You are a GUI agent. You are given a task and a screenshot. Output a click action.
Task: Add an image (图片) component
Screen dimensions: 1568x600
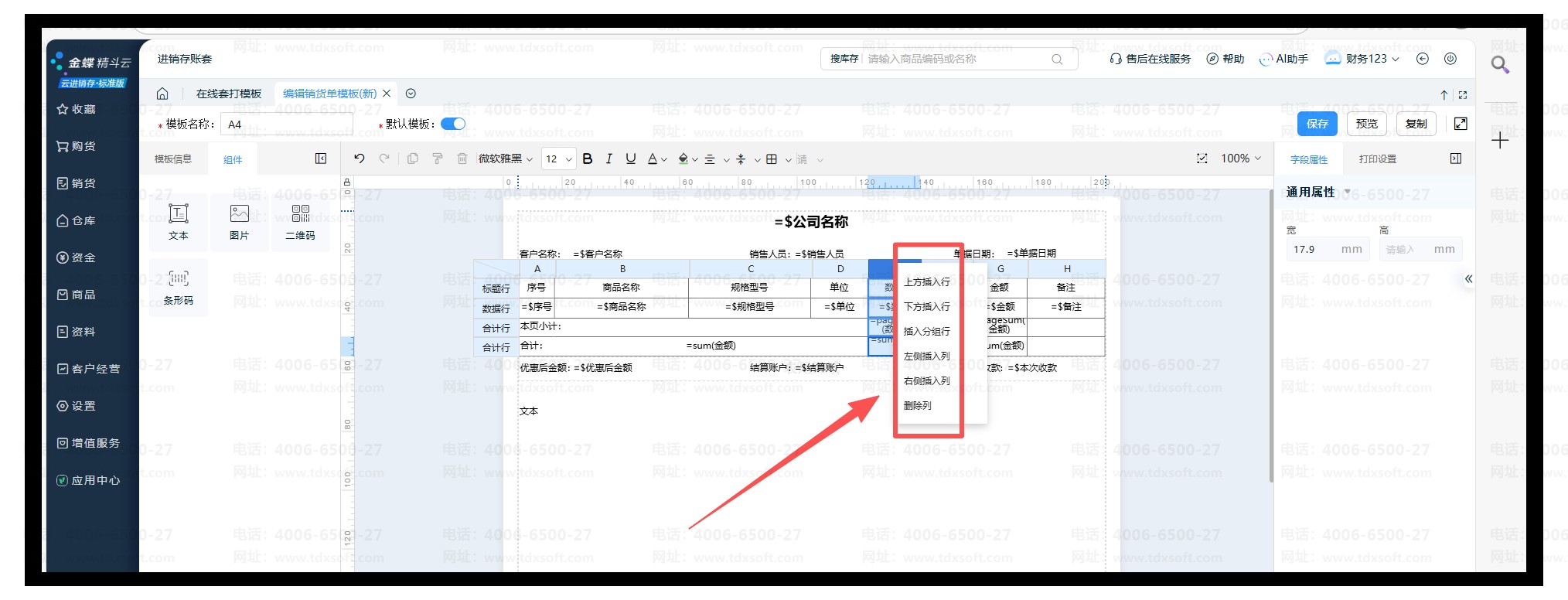[x=239, y=221]
